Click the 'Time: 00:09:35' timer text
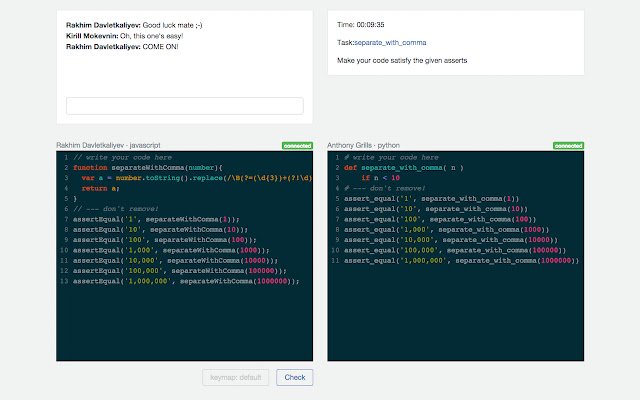Viewport: 640px width, 400px height. pos(361,24)
